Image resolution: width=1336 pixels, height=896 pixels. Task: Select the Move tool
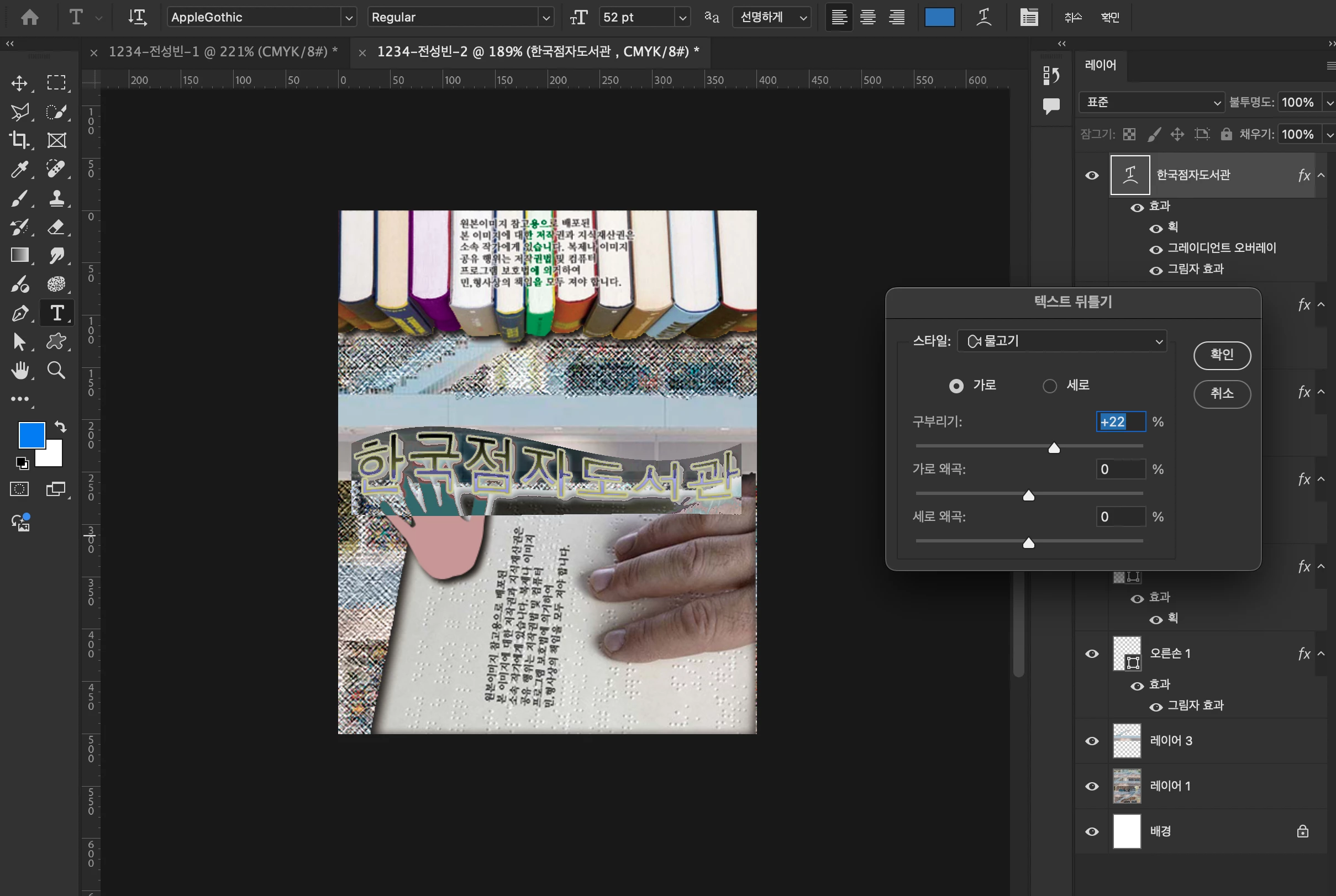click(x=19, y=83)
